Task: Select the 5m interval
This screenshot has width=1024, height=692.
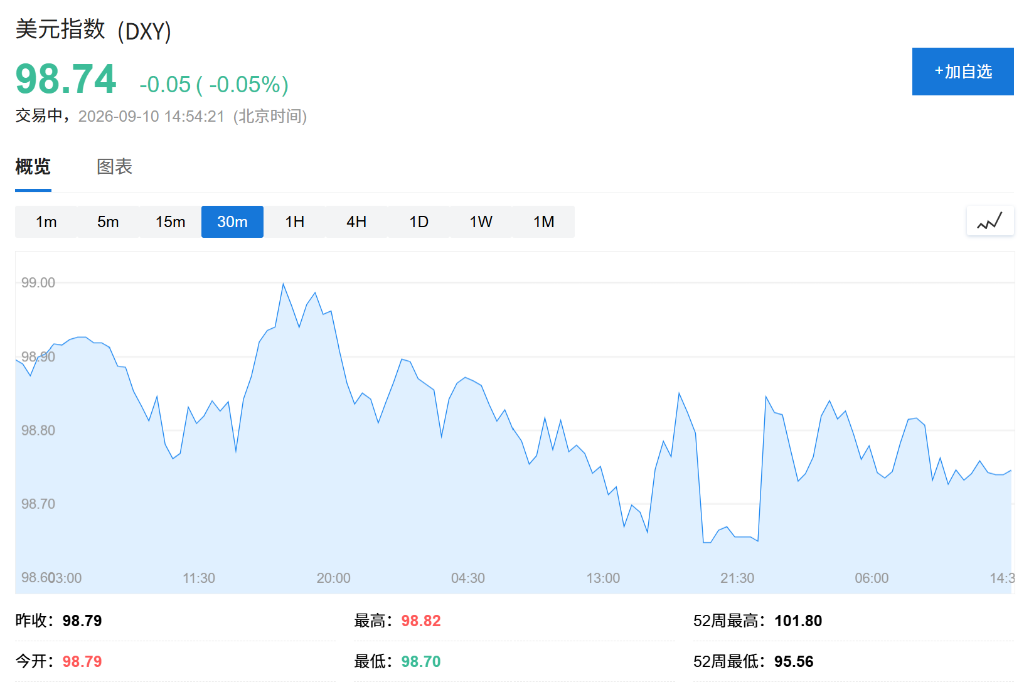Action: pyautogui.click(x=108, y=222)
